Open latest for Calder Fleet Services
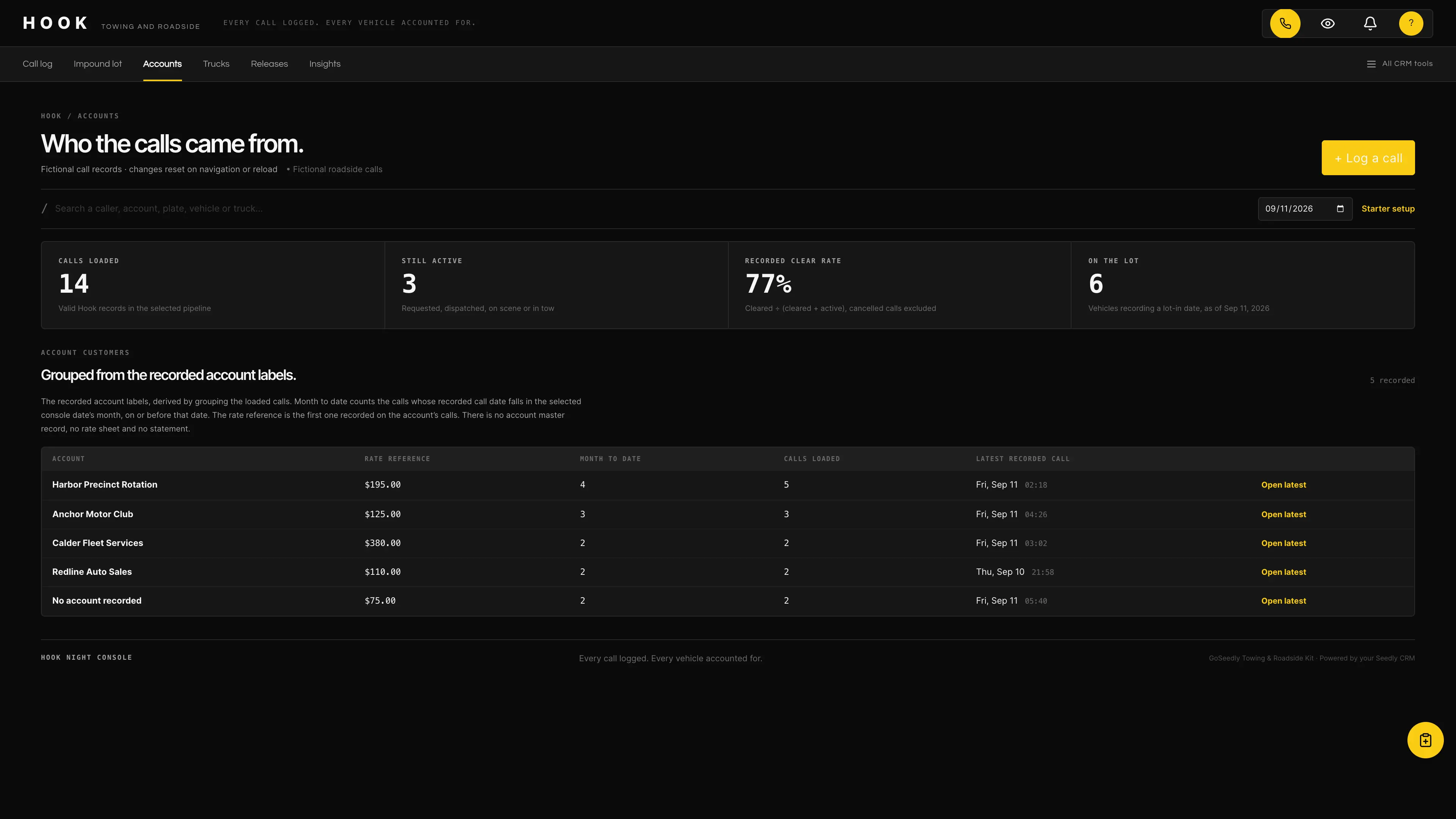The width and height of the screenshot is (1456, 819). tap(1283, 543)
